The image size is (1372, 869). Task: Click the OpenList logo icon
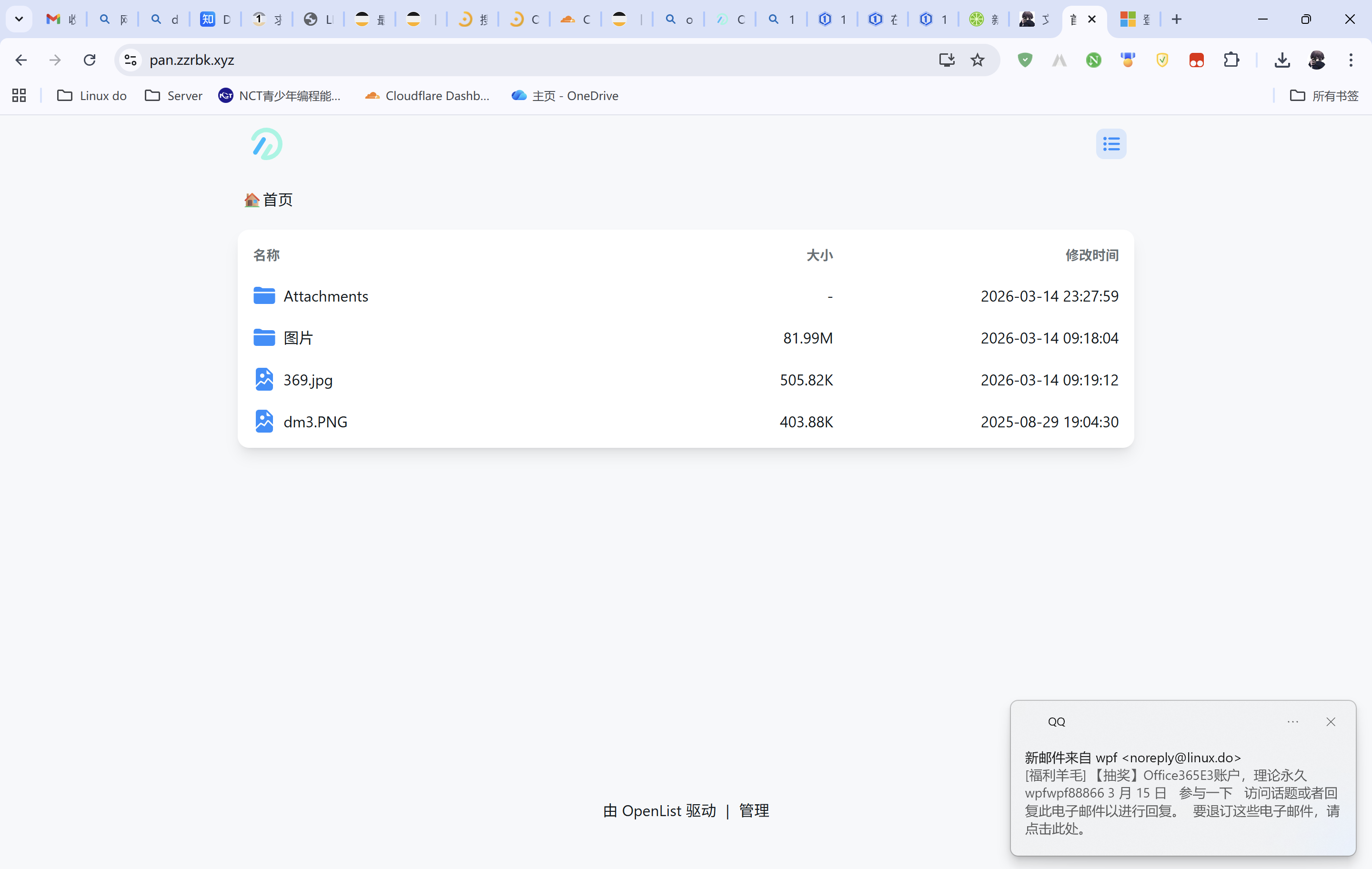click(266, 143)
